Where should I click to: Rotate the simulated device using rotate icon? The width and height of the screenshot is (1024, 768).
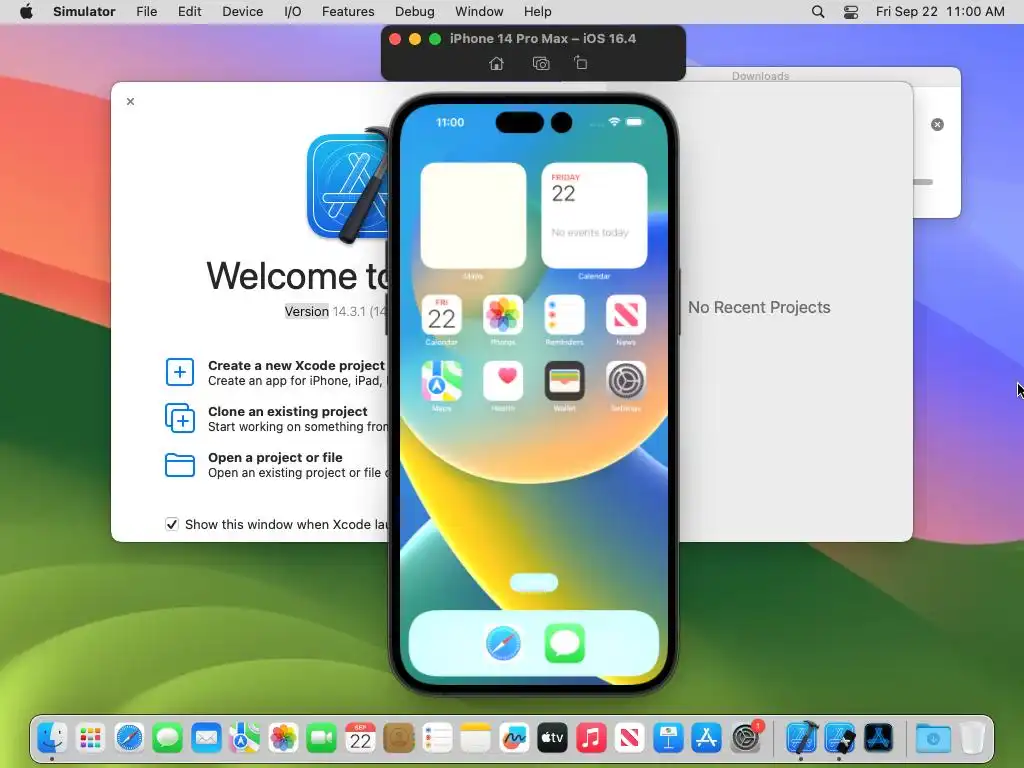pyautogui.click(x=581, y=63)
